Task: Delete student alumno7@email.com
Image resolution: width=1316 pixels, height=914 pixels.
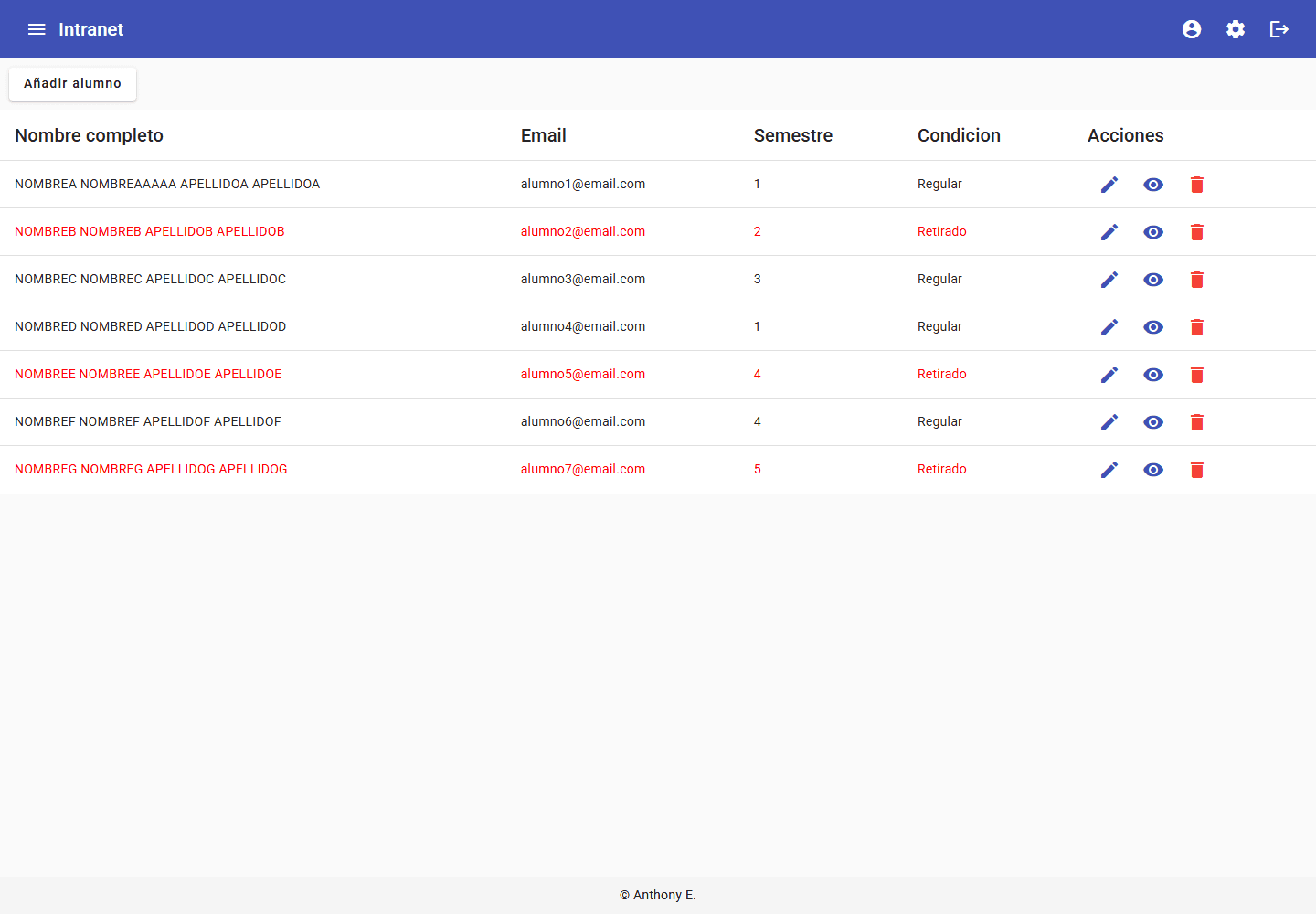Action: coord(1197,470)
